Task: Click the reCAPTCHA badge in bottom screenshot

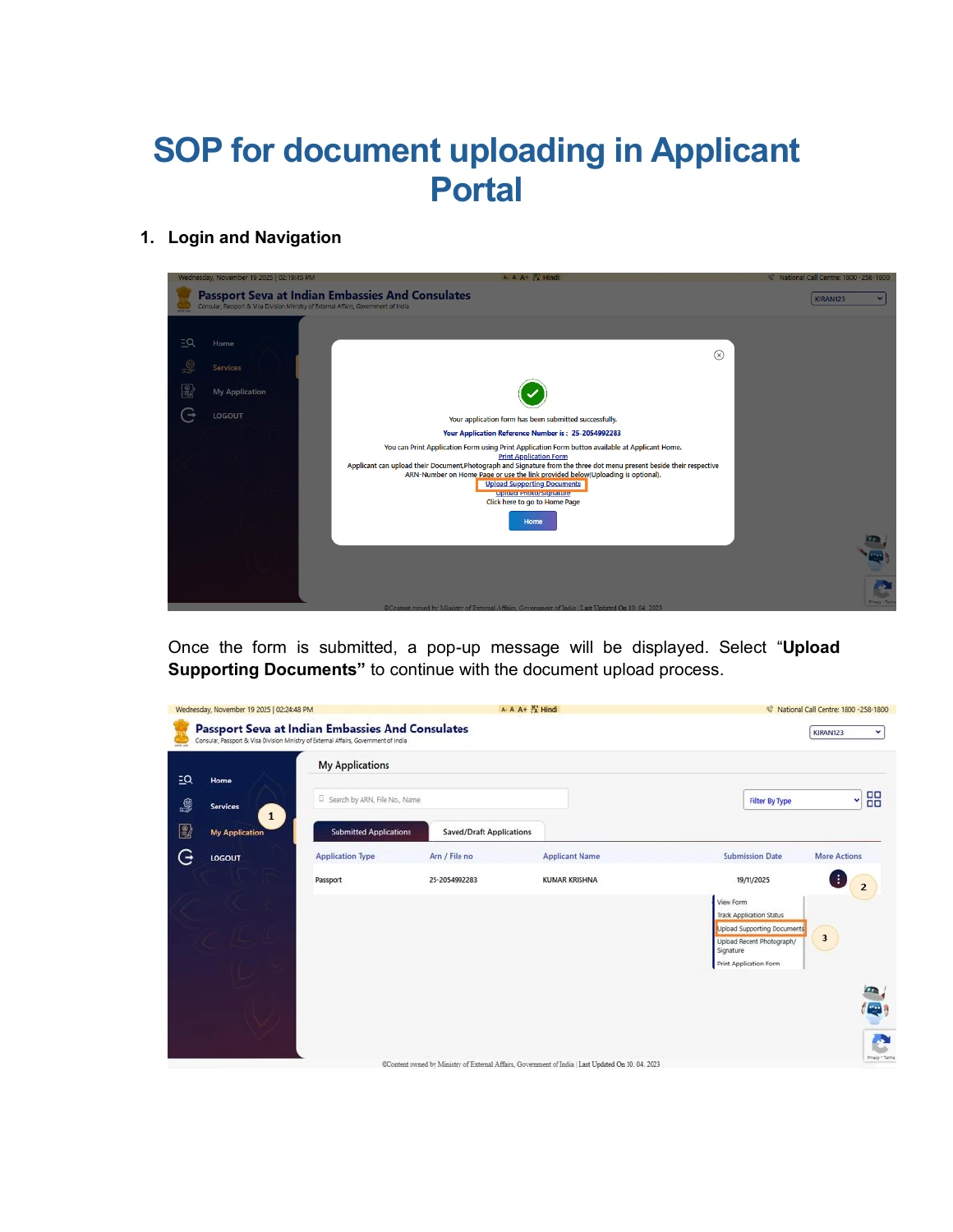Action: tap(880, 1046)
